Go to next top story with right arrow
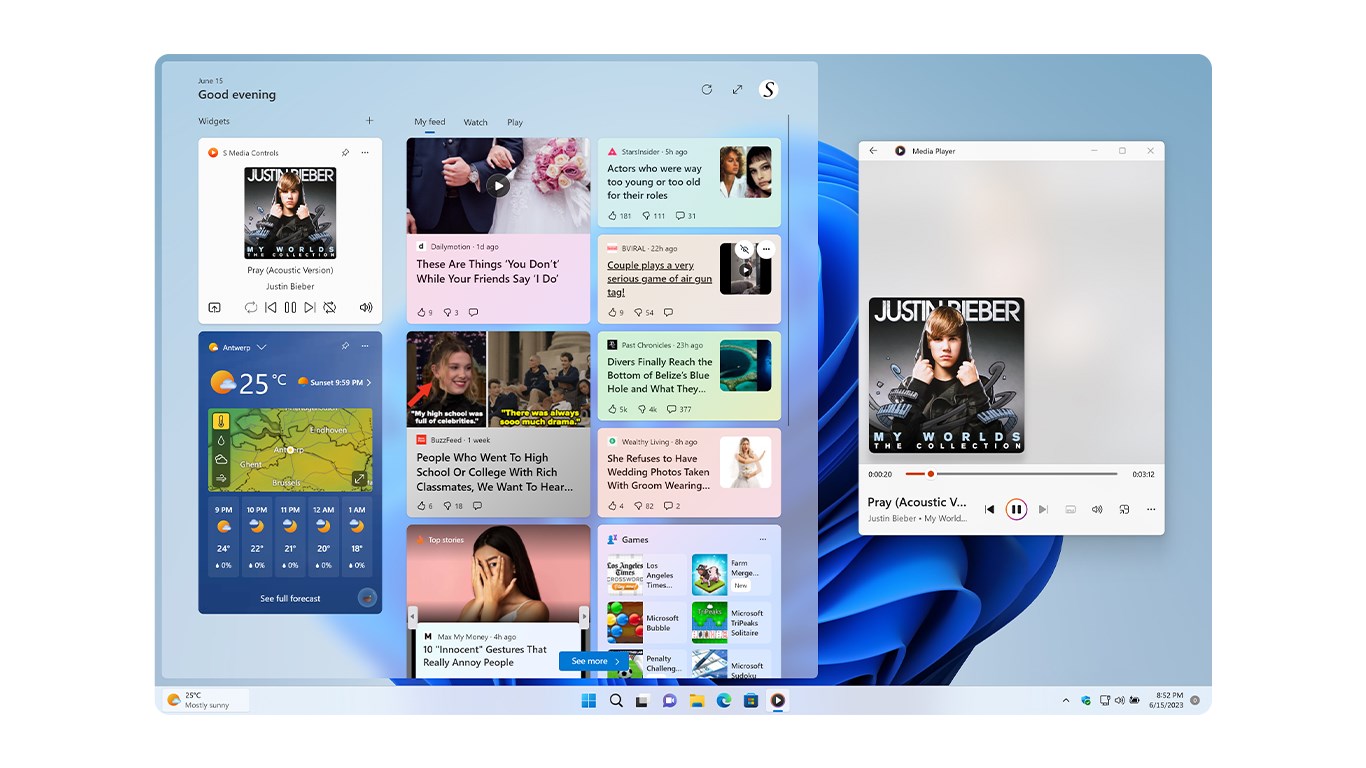The image size is (1366, 768). [585, 615]
